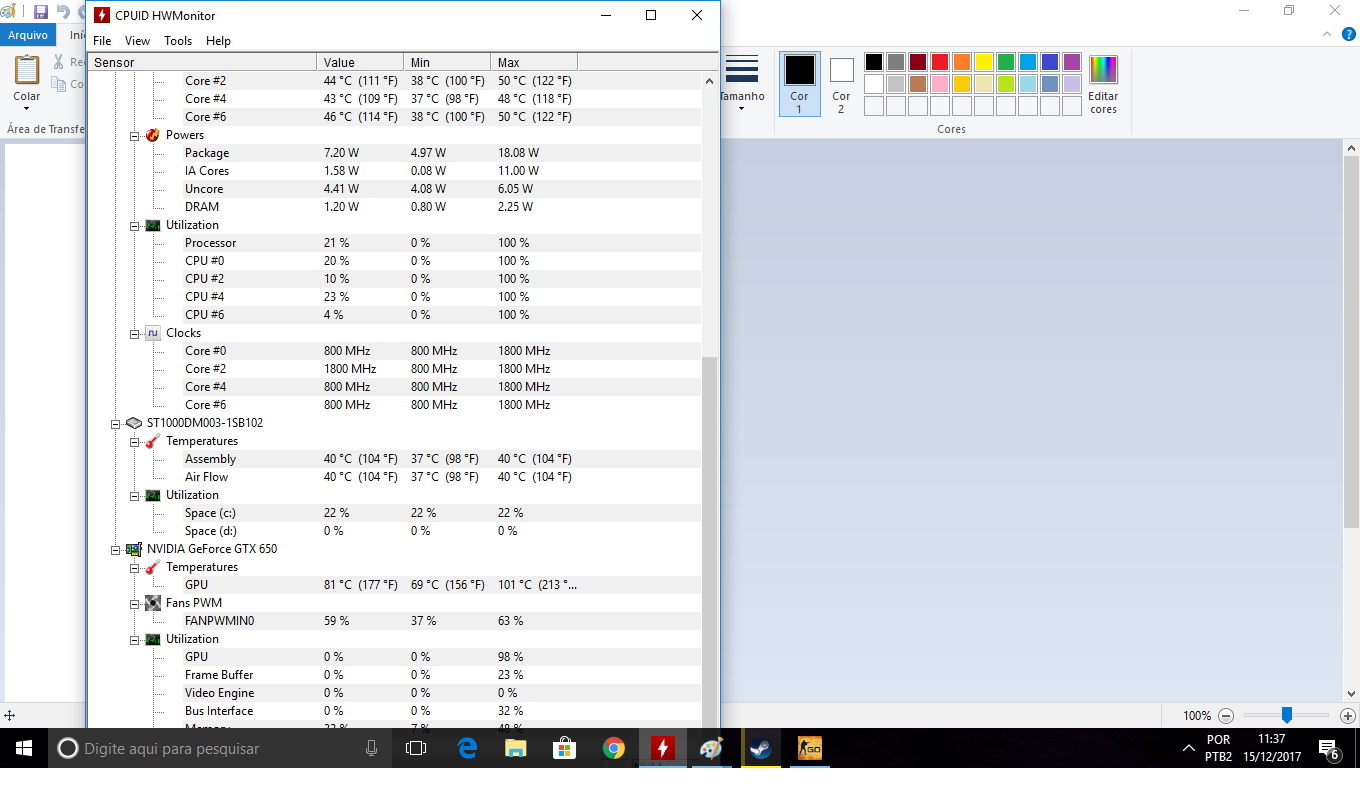Collapse the NVIDIA GeForce GTX 650 node
This screenshot has width=1360, height=789.
tap(116, 549)
